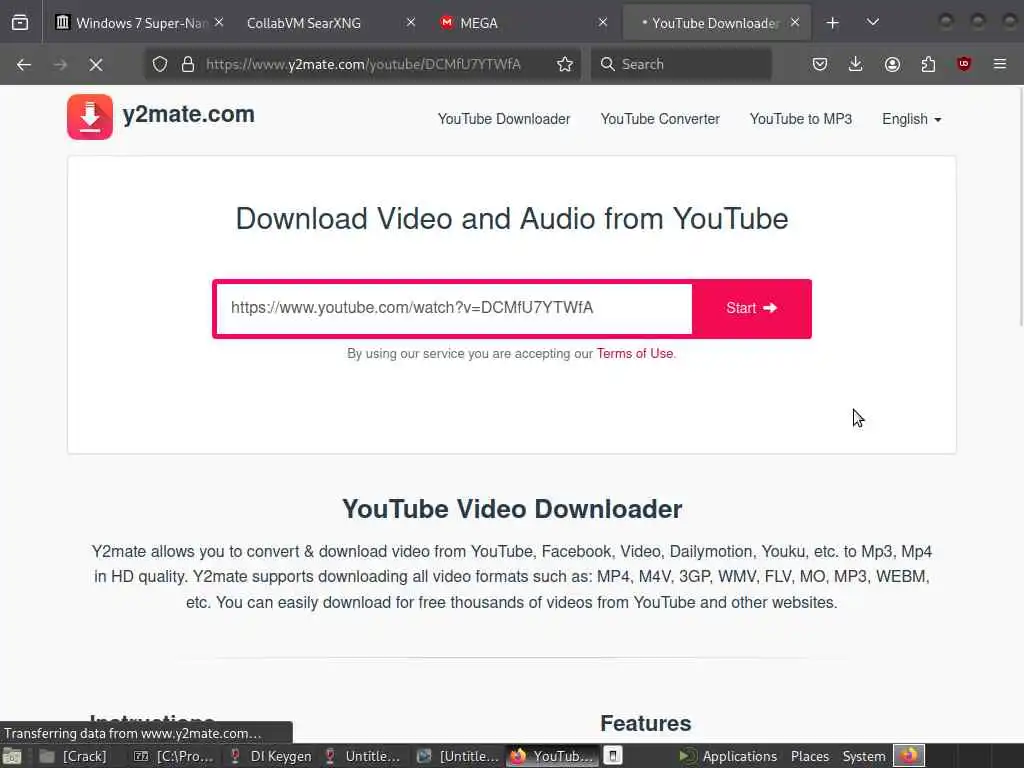Close the YouTube Downloader tab

(x=795, y=23)
